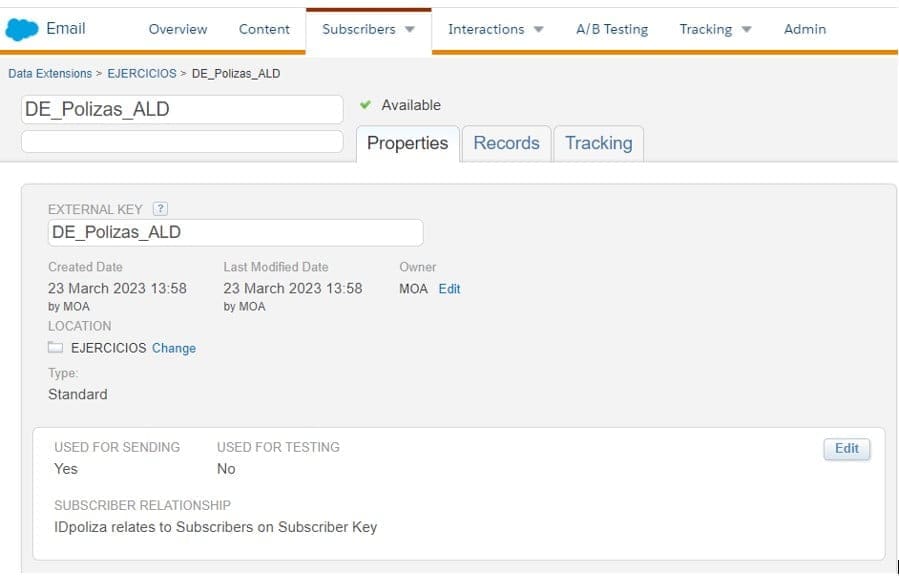Screen dimensions: 899x576
Task: Select the Properties tab
Action: tap(407, 143)
